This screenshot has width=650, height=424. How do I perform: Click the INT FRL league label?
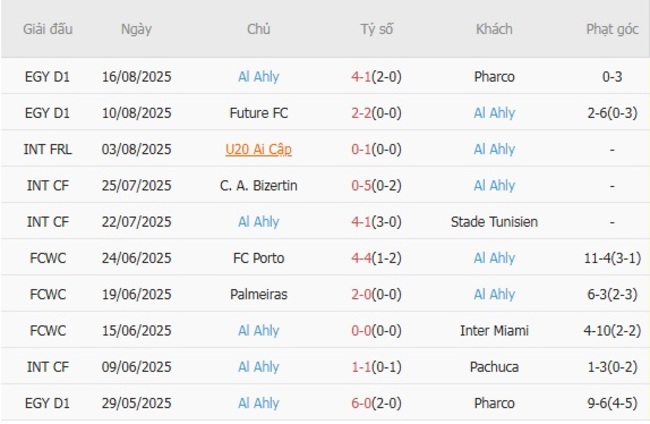49,149
